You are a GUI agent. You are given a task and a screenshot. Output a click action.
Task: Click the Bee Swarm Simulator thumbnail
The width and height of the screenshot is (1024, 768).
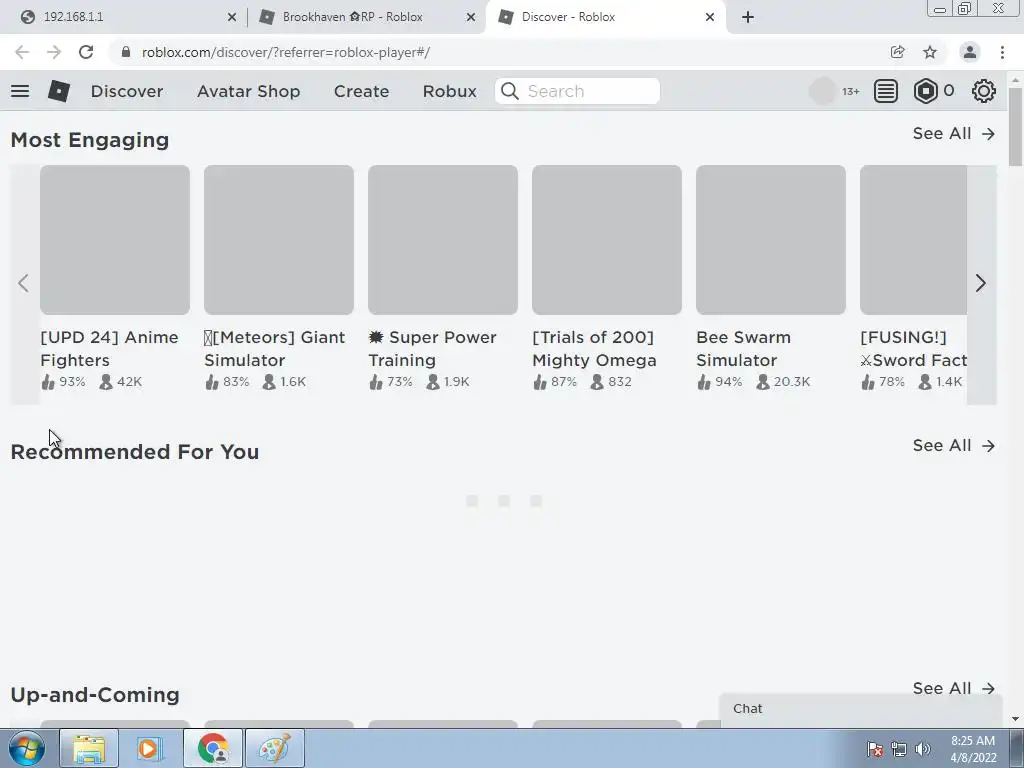[x=771, y=240]
